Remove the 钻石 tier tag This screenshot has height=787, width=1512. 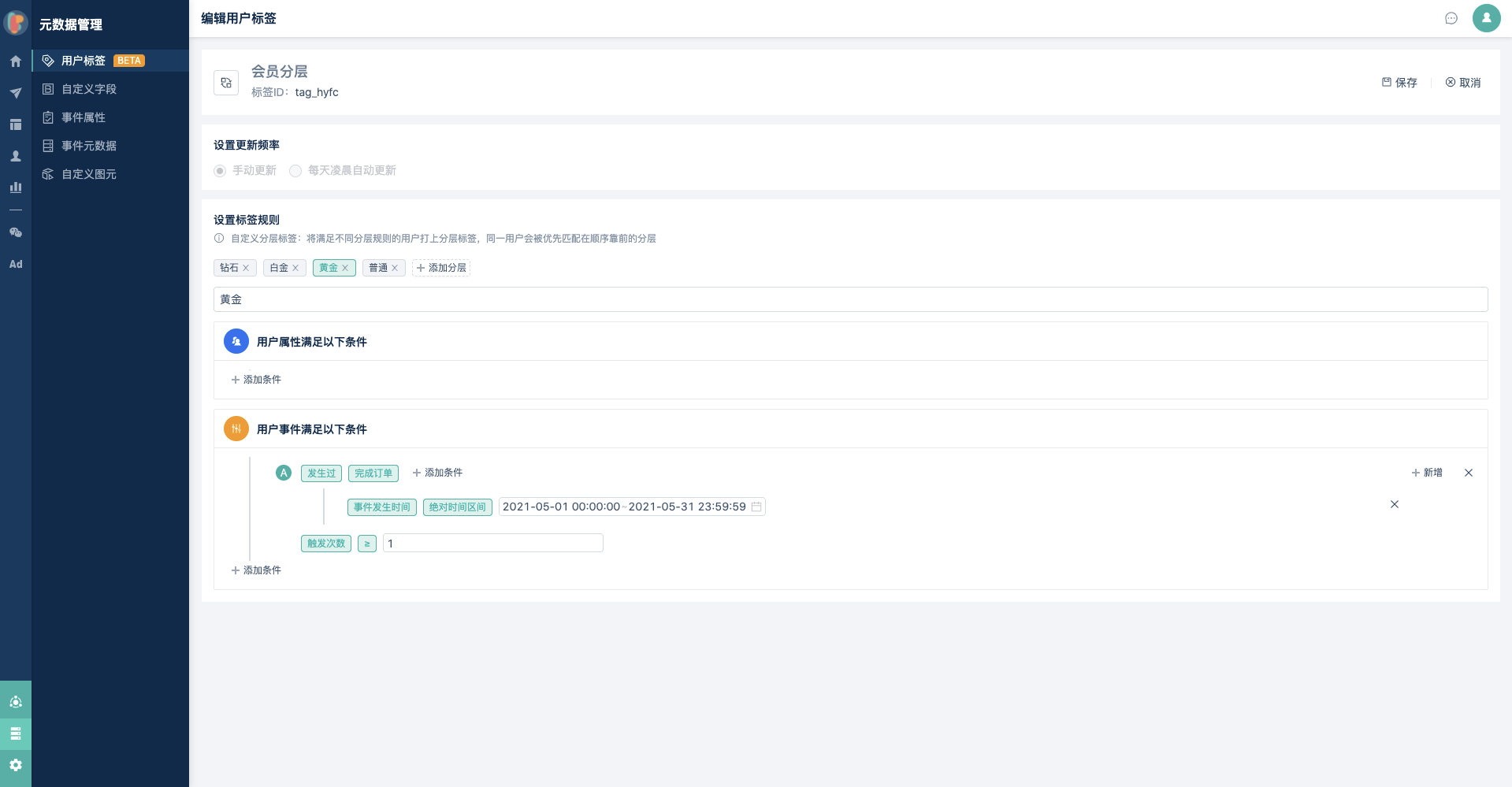[x=246, y=268]
